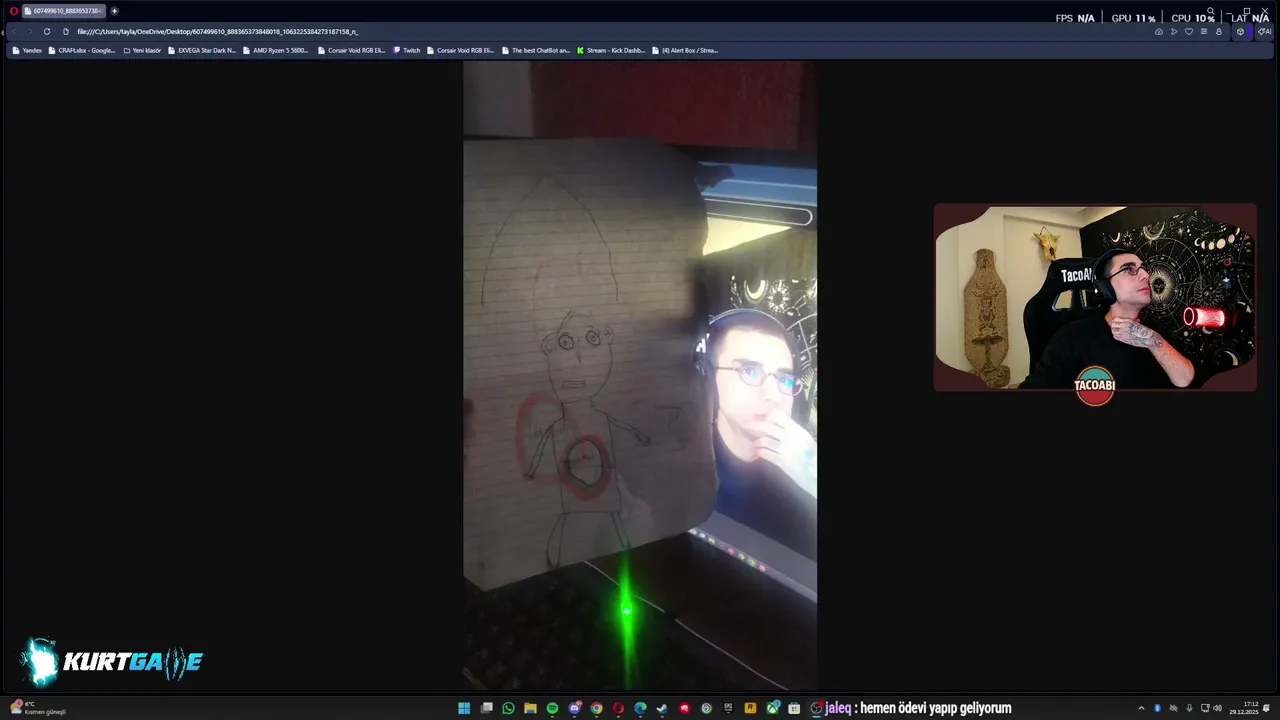Viewport: 1280px width, 720px height.
Task: Open the Opera AI assistant button
Action: 1264,32
